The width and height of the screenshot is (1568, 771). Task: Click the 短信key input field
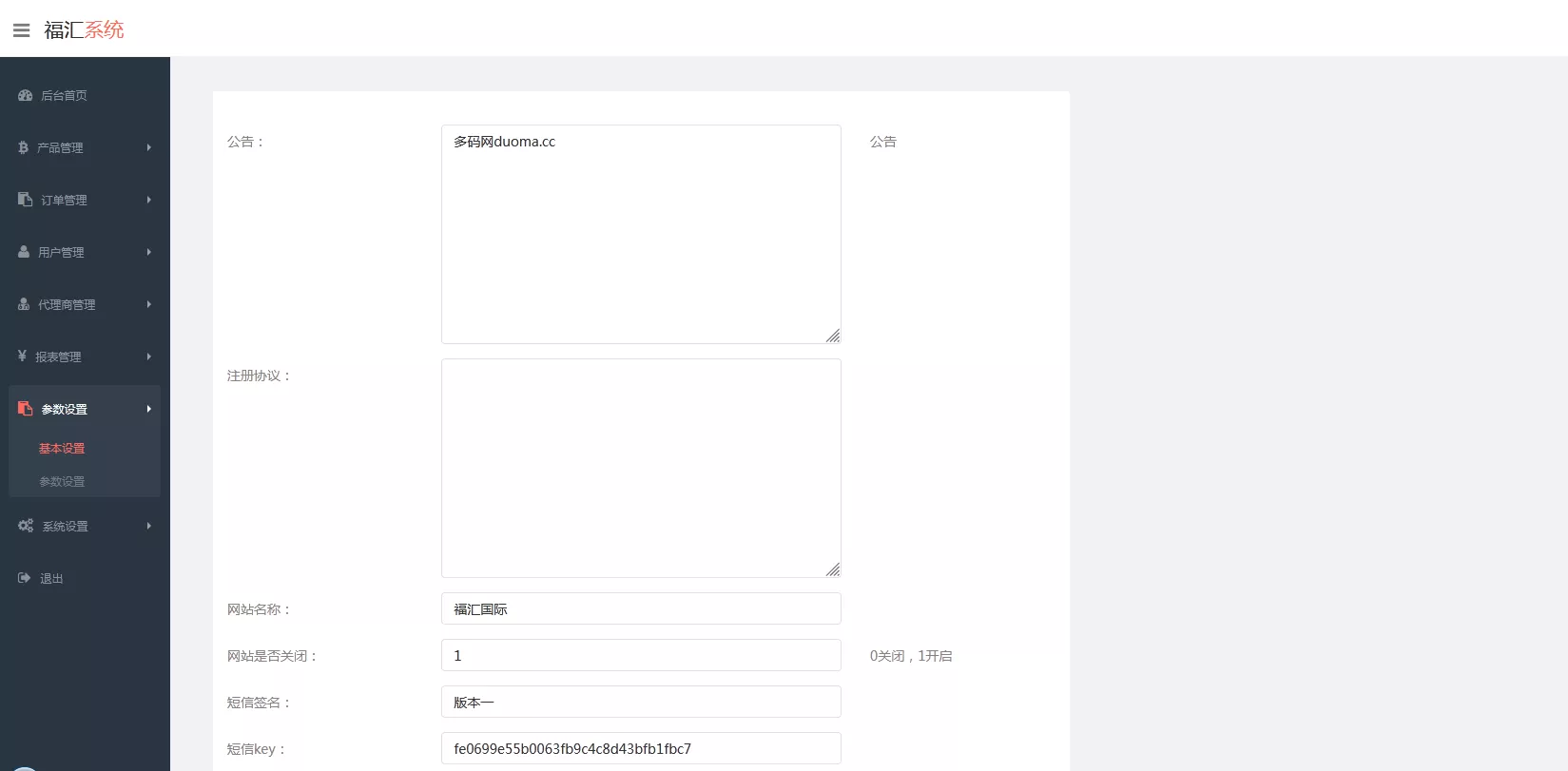coord(641,748)
